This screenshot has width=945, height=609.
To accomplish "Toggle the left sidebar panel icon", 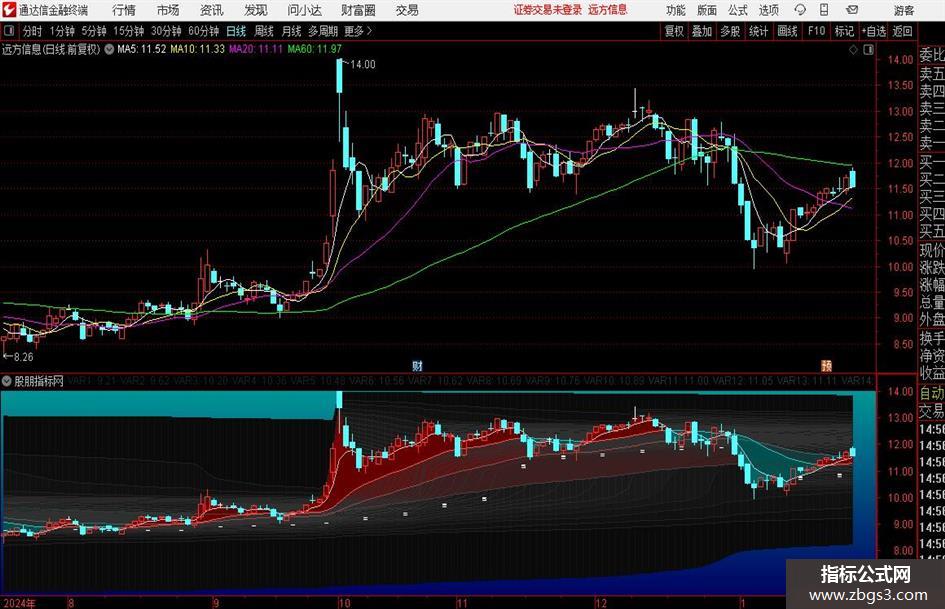I will [x=8, y=31].
